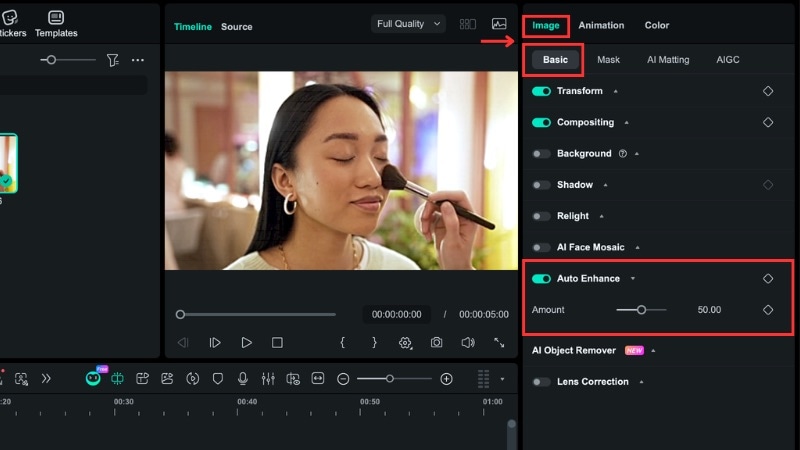Select the AIGC sub-tab
This screenshot has width=800, height=450.
click(x=728, y=60)
